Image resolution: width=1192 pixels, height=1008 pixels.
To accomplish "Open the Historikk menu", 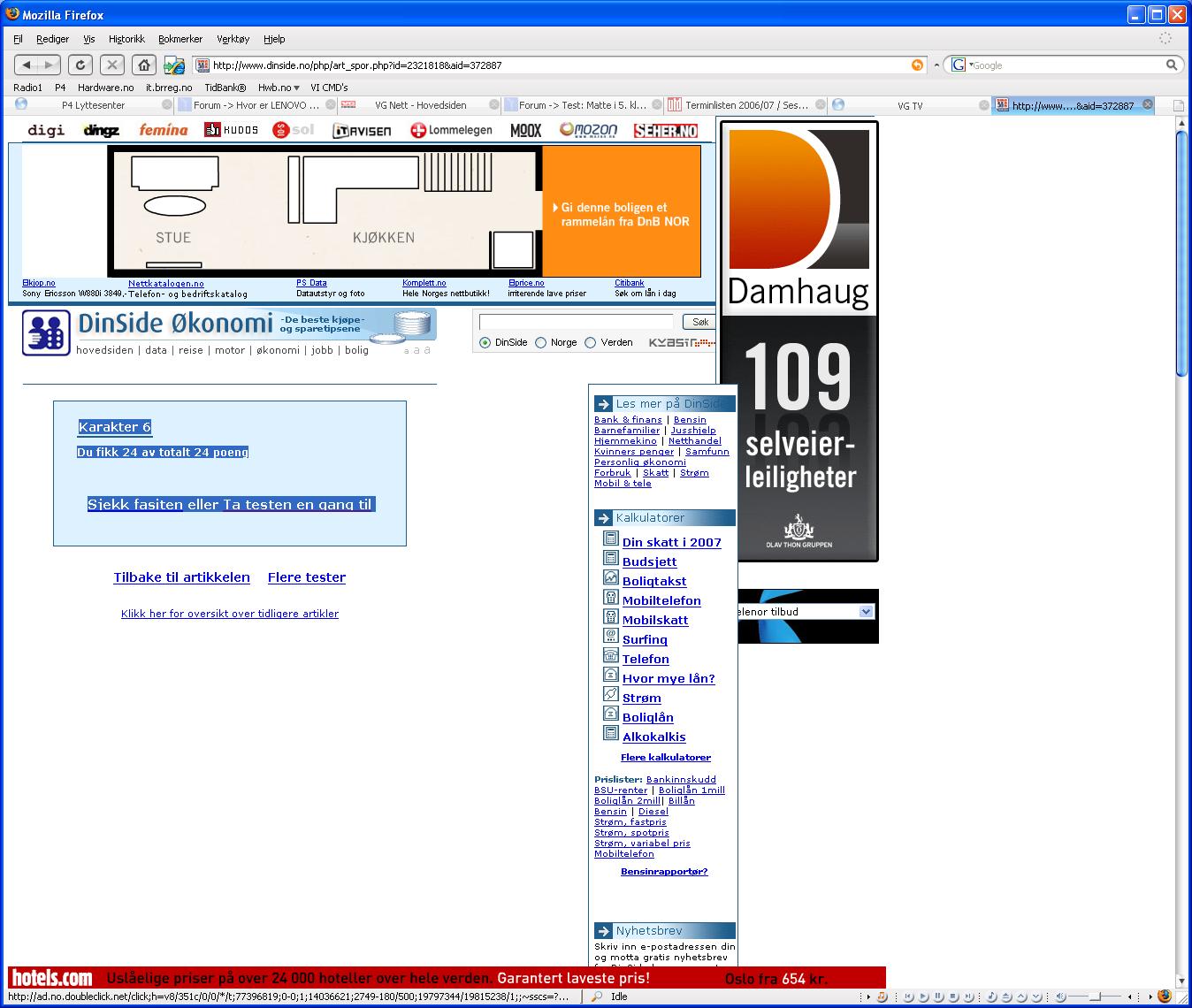I will (x=126, y=39).
